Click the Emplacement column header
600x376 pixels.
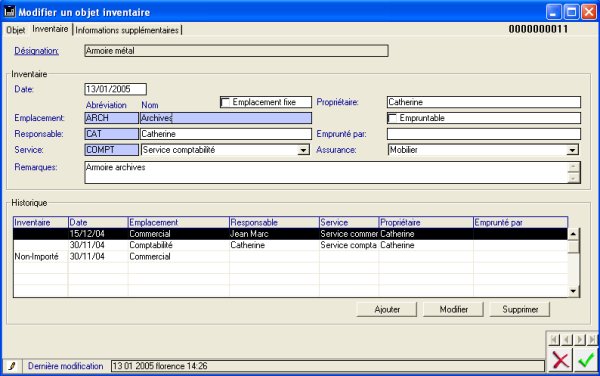pos(179,223)
